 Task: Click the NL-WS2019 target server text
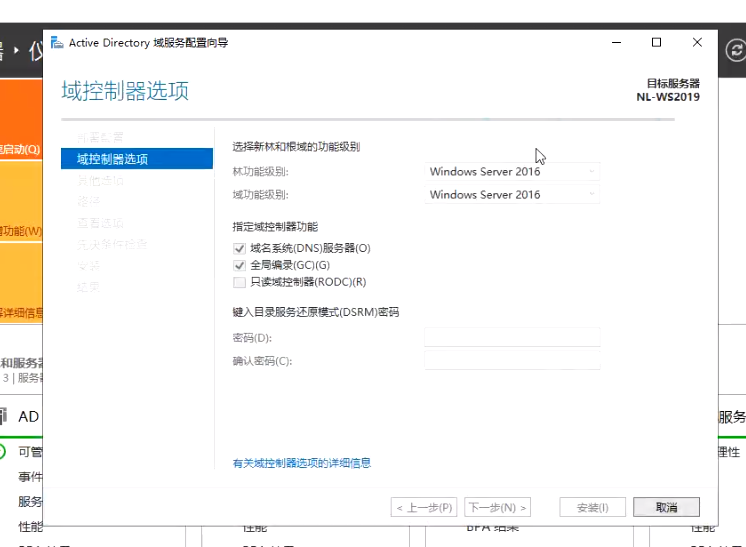click(x=668, y=97)
